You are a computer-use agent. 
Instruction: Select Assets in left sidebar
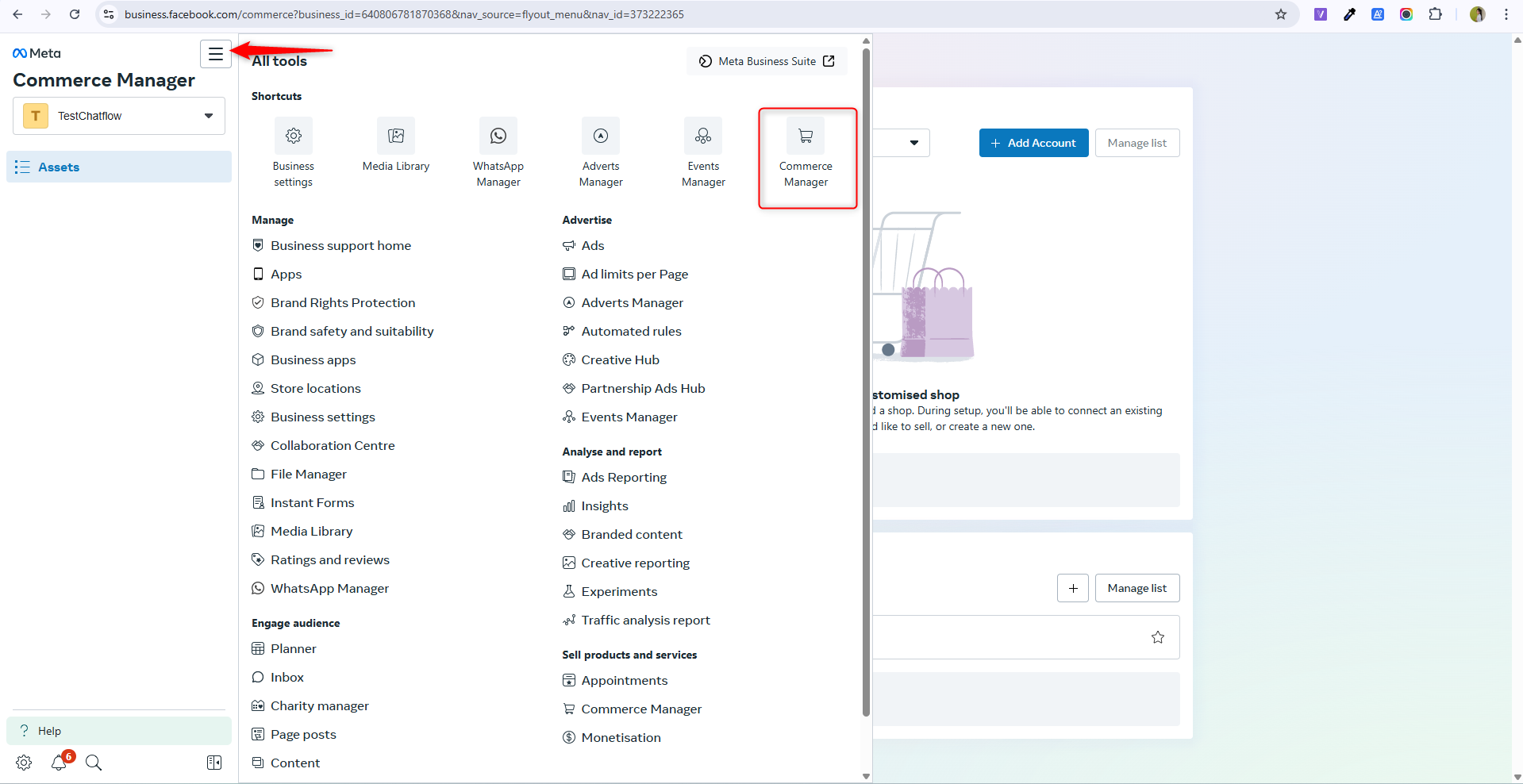click(119, 167)
